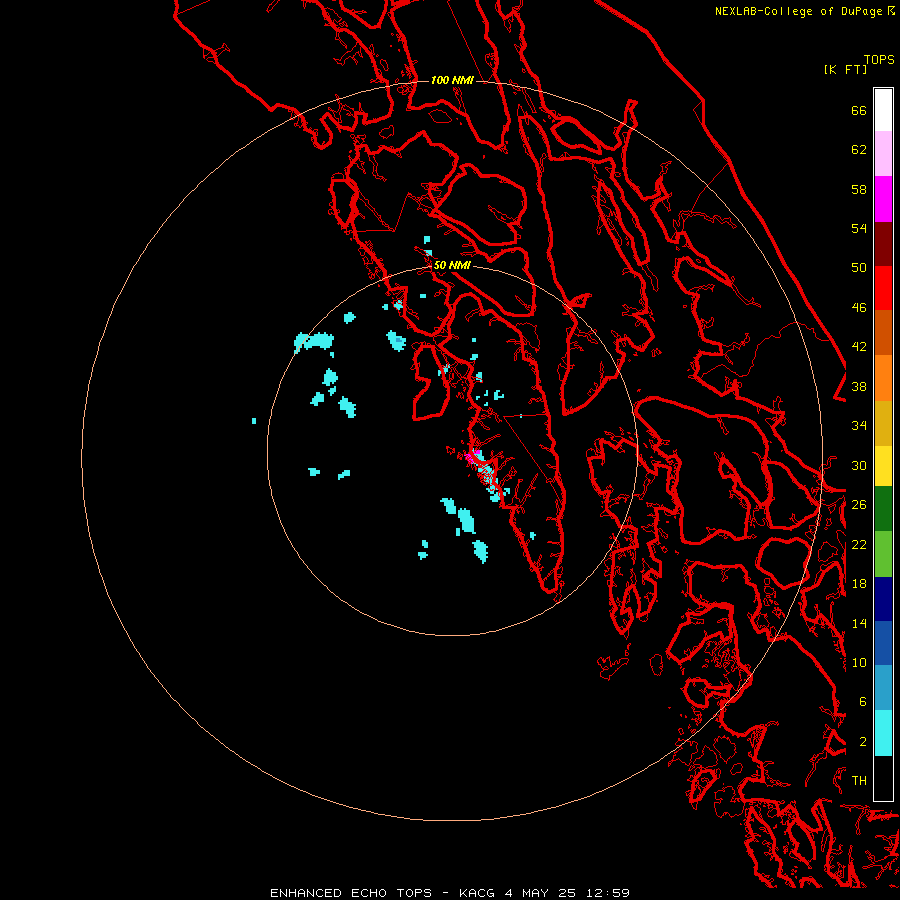Click the legend value 34
Screen dimensions: 900x900
859,426
